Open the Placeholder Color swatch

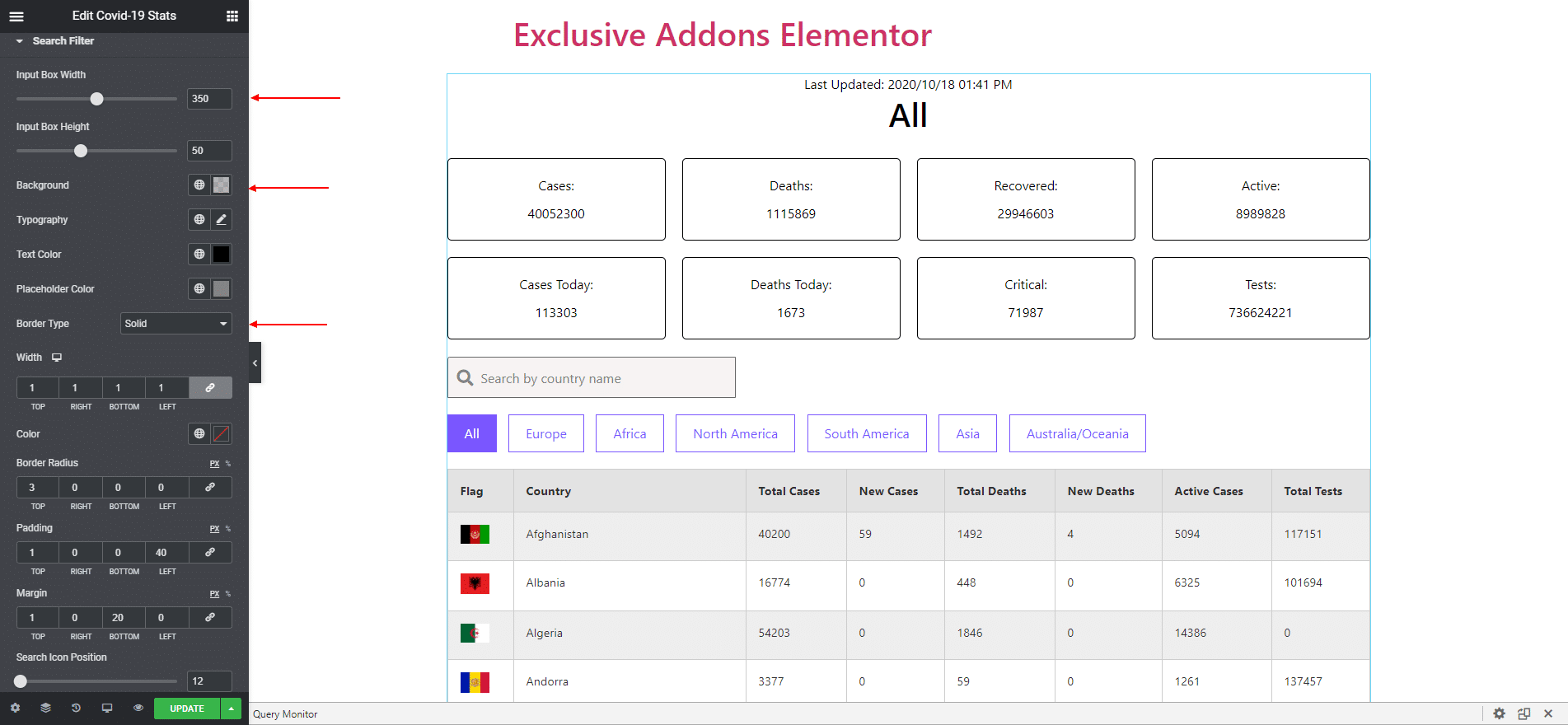[x=222, y=289]
